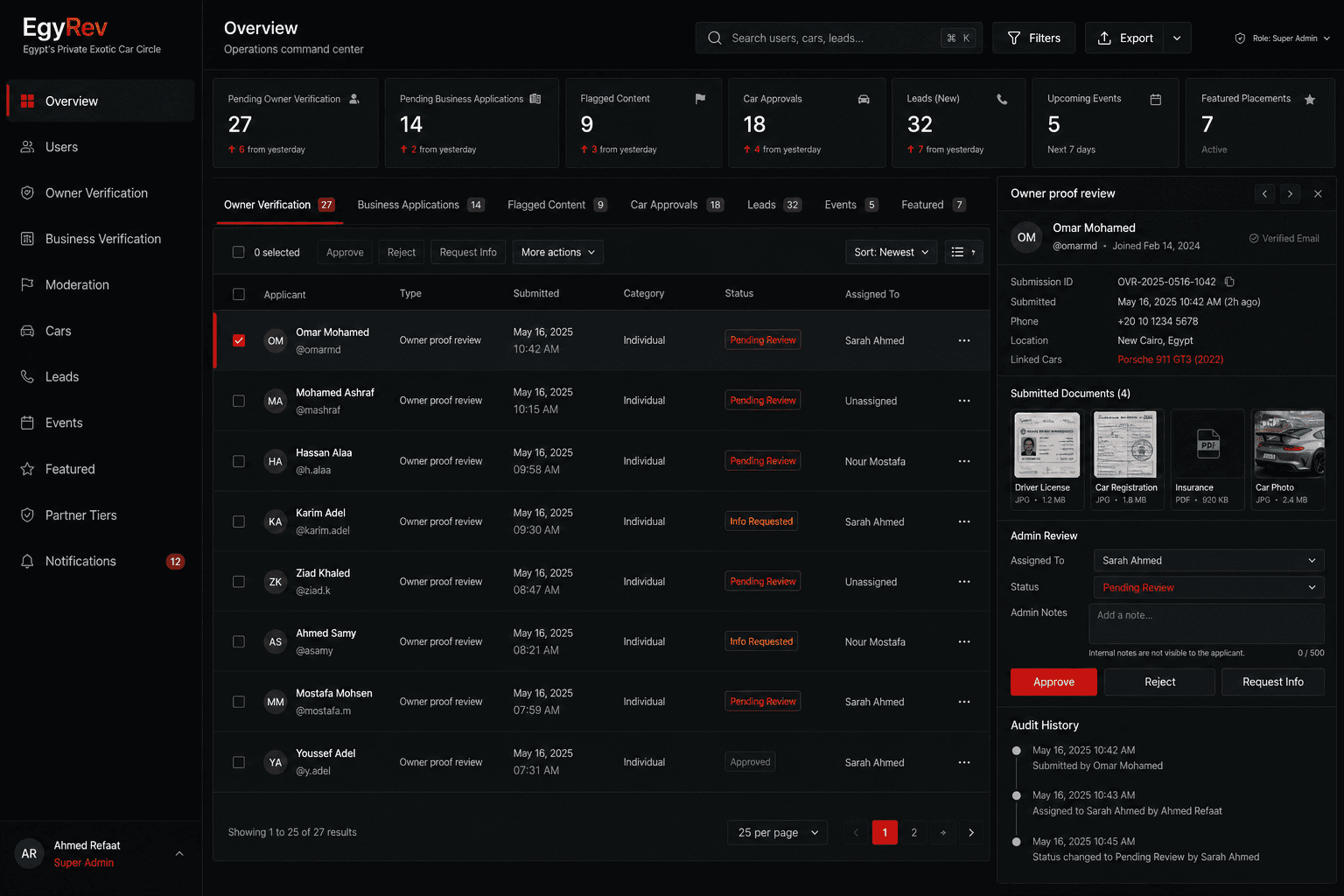Copy the Submission ID with copy icon
Viewport: 1344px width, 896px height.
[1229, 282]
